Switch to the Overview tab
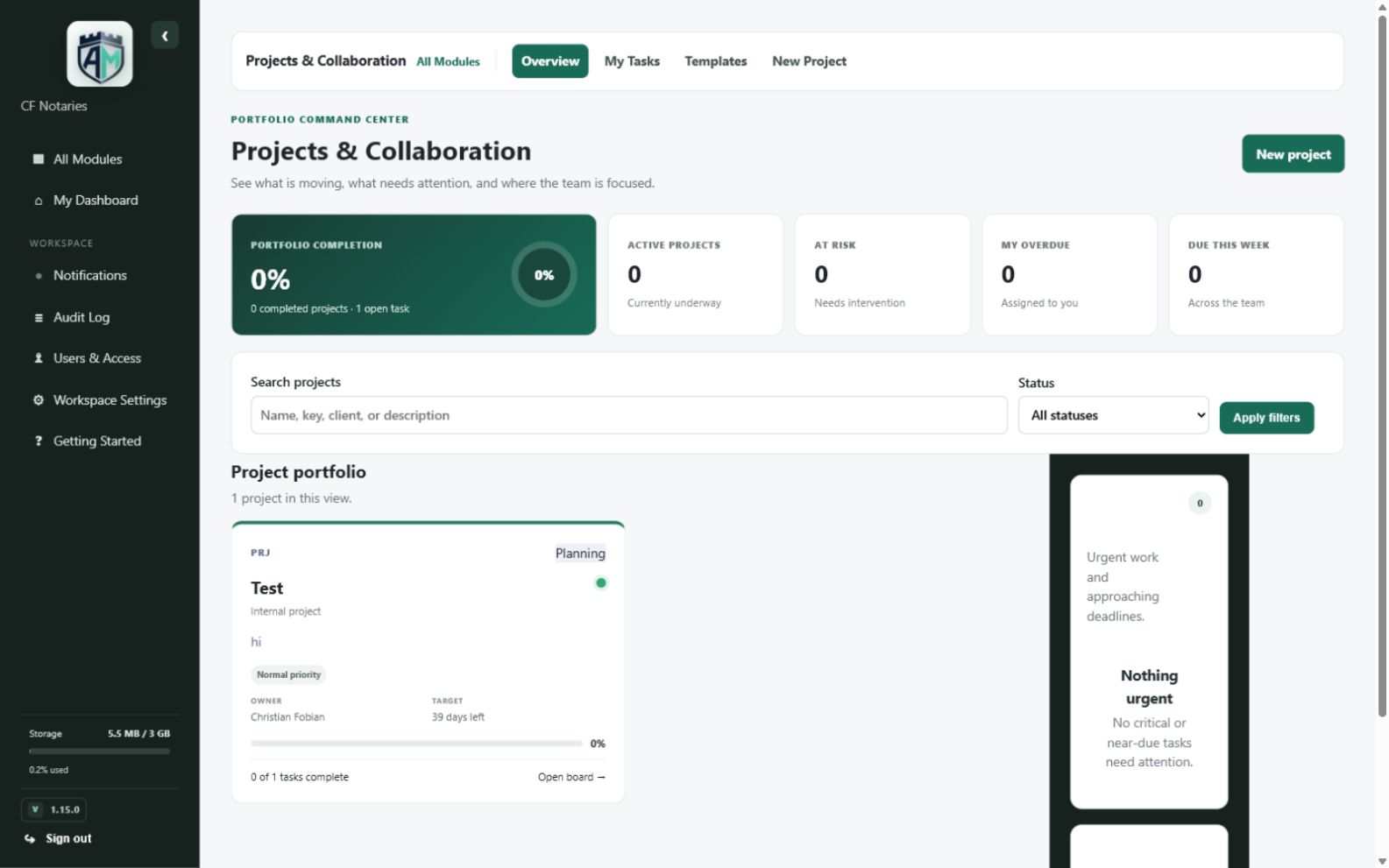This screenshot has width=1389, height=868. tap(550, 61)
